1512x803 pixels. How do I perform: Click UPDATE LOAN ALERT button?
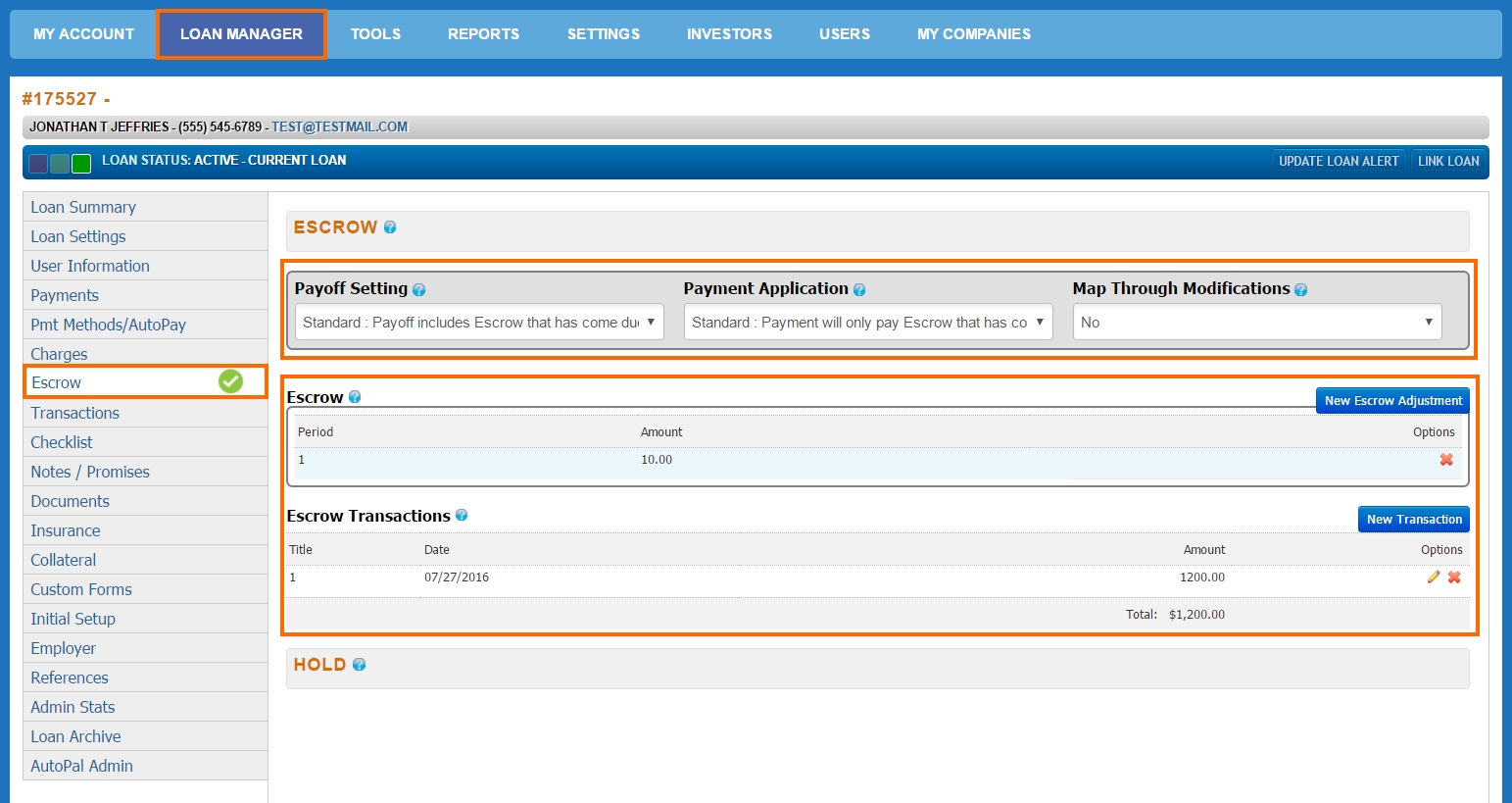tap(1339, 161)
